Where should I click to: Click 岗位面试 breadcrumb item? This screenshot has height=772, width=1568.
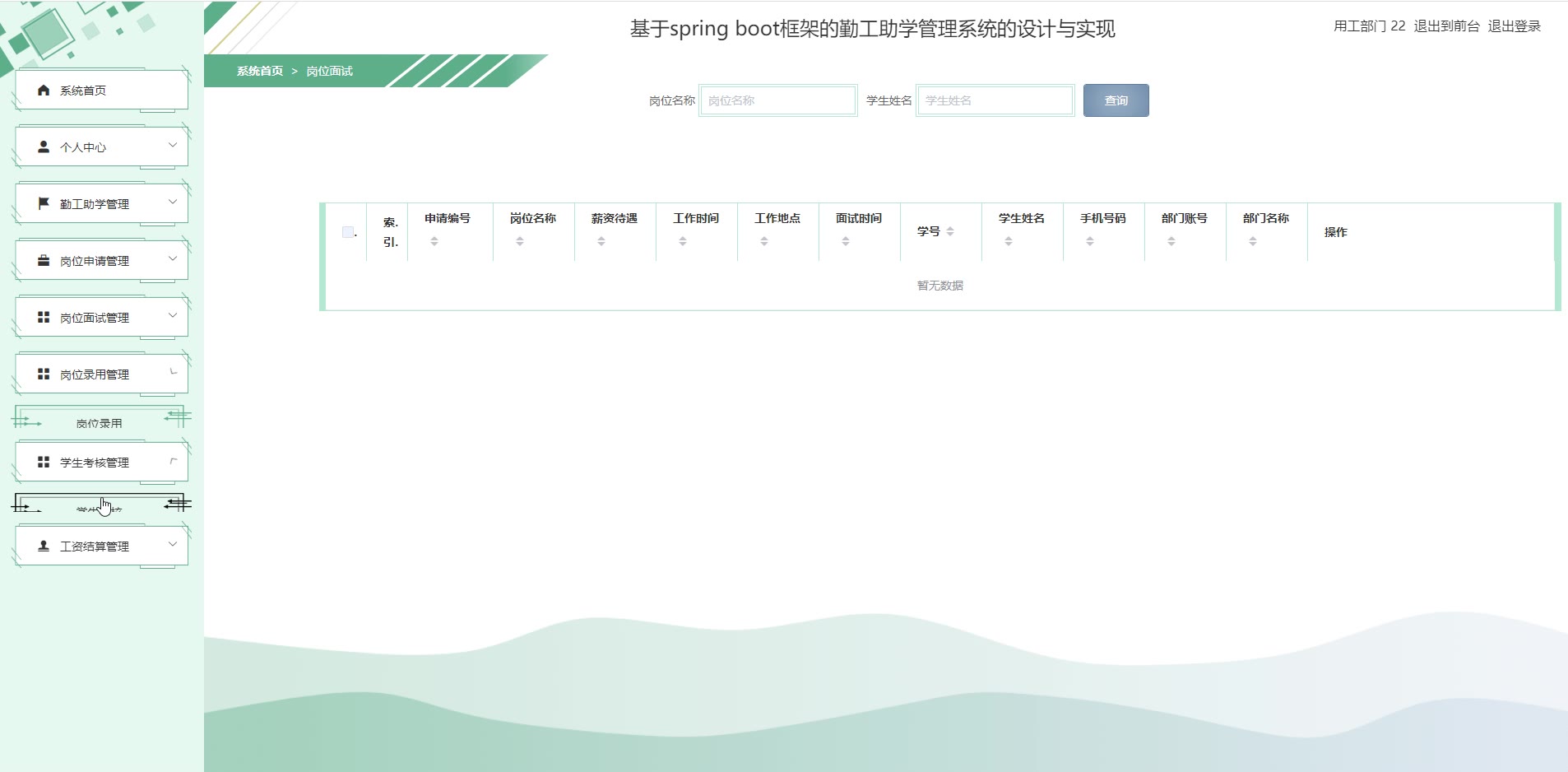pos(329,71)
